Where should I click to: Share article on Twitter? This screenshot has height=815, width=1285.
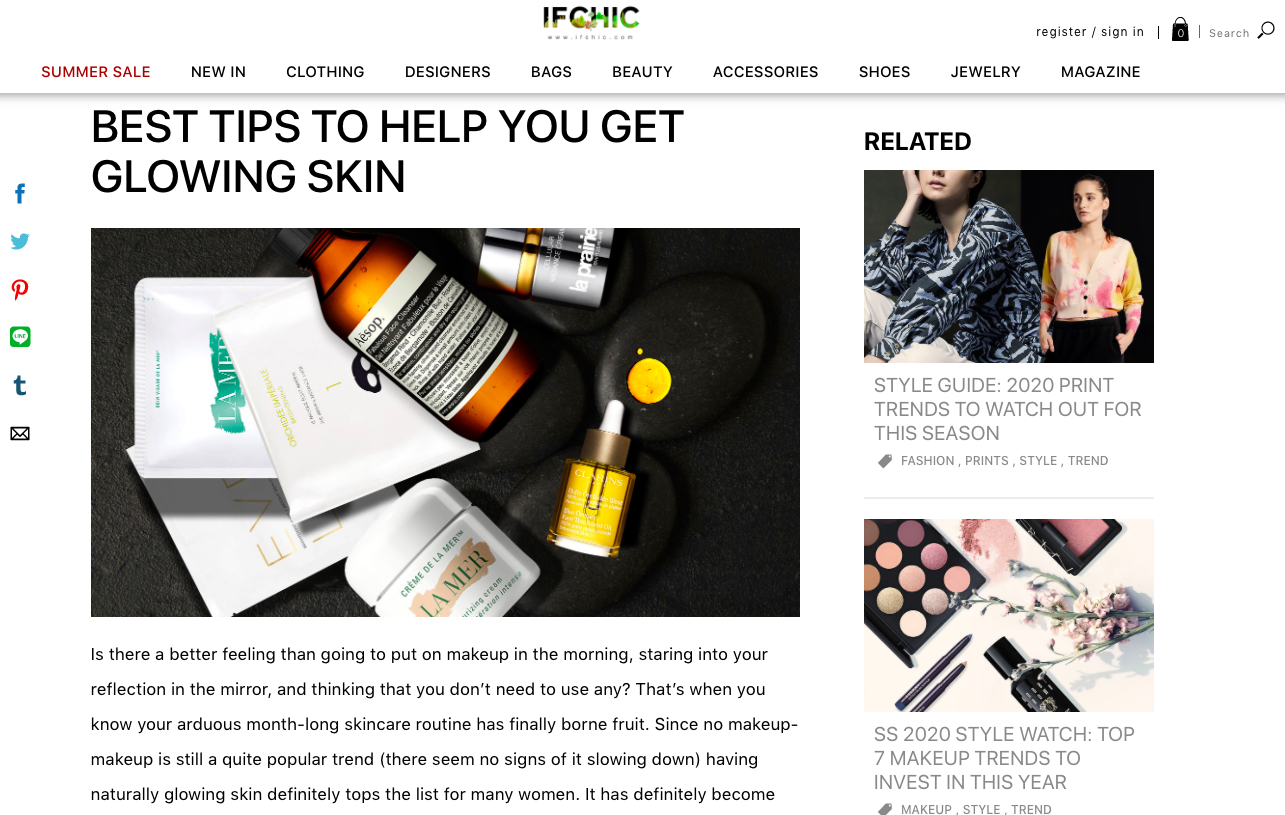click(x=20, y=241)
